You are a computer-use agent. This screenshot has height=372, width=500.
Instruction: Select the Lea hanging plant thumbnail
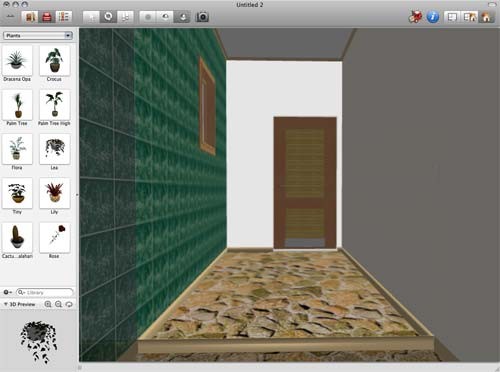pos(54,149)
